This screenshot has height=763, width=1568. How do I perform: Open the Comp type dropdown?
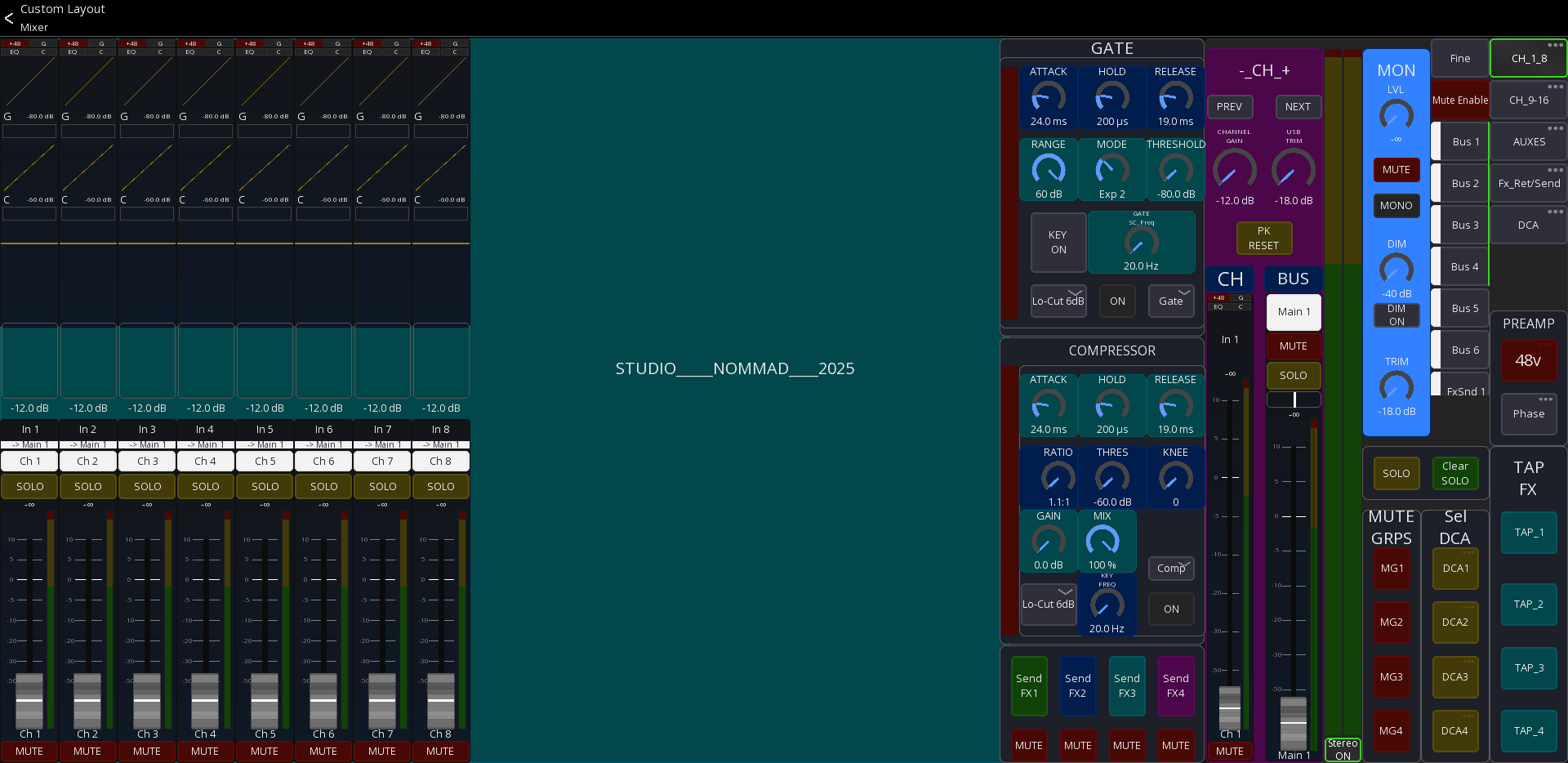[1171, 569]
